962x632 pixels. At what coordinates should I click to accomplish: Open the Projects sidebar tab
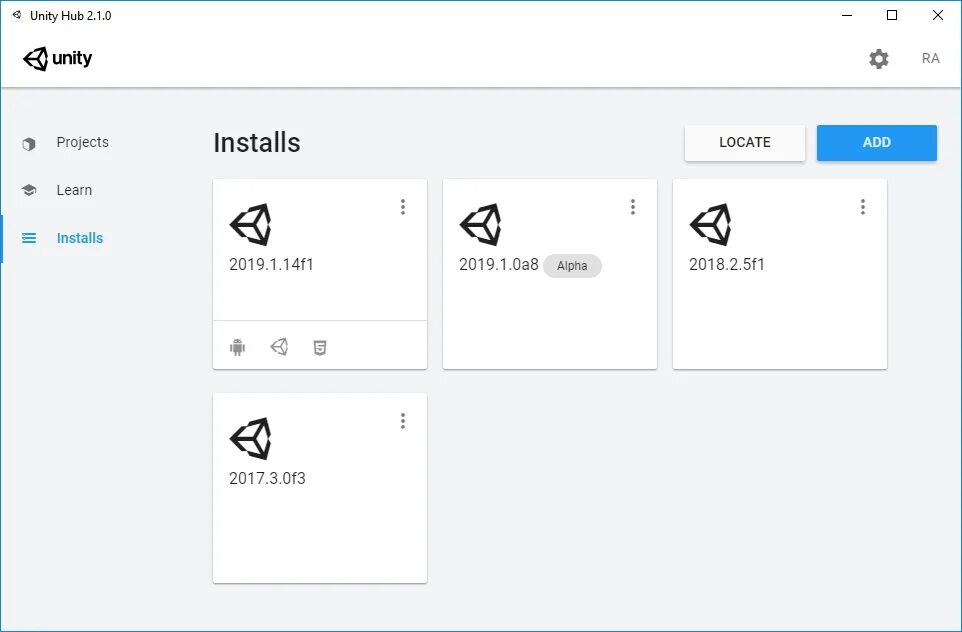point(82,142)
